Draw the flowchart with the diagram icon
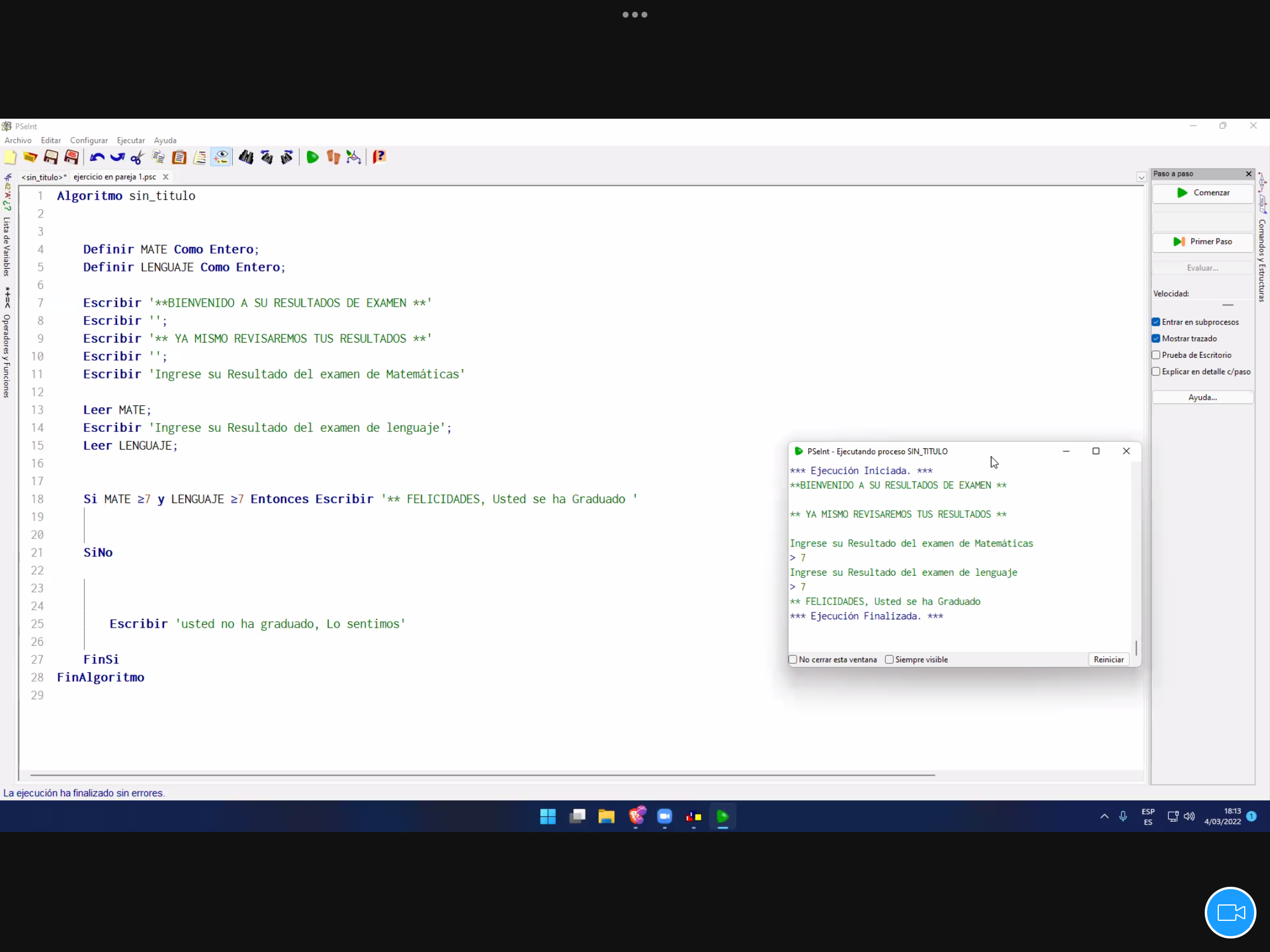Screen dimensions: 1270x952 353,157
